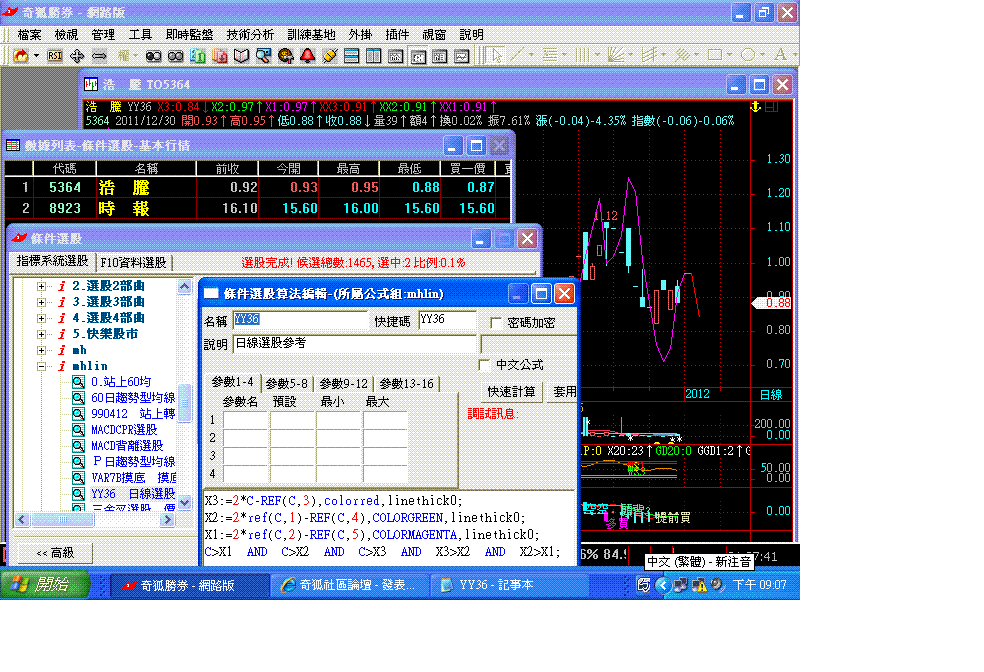Click the horizontal double-arrow toolbar icon
Screen dimensions: 984x672
click(99, 56)
